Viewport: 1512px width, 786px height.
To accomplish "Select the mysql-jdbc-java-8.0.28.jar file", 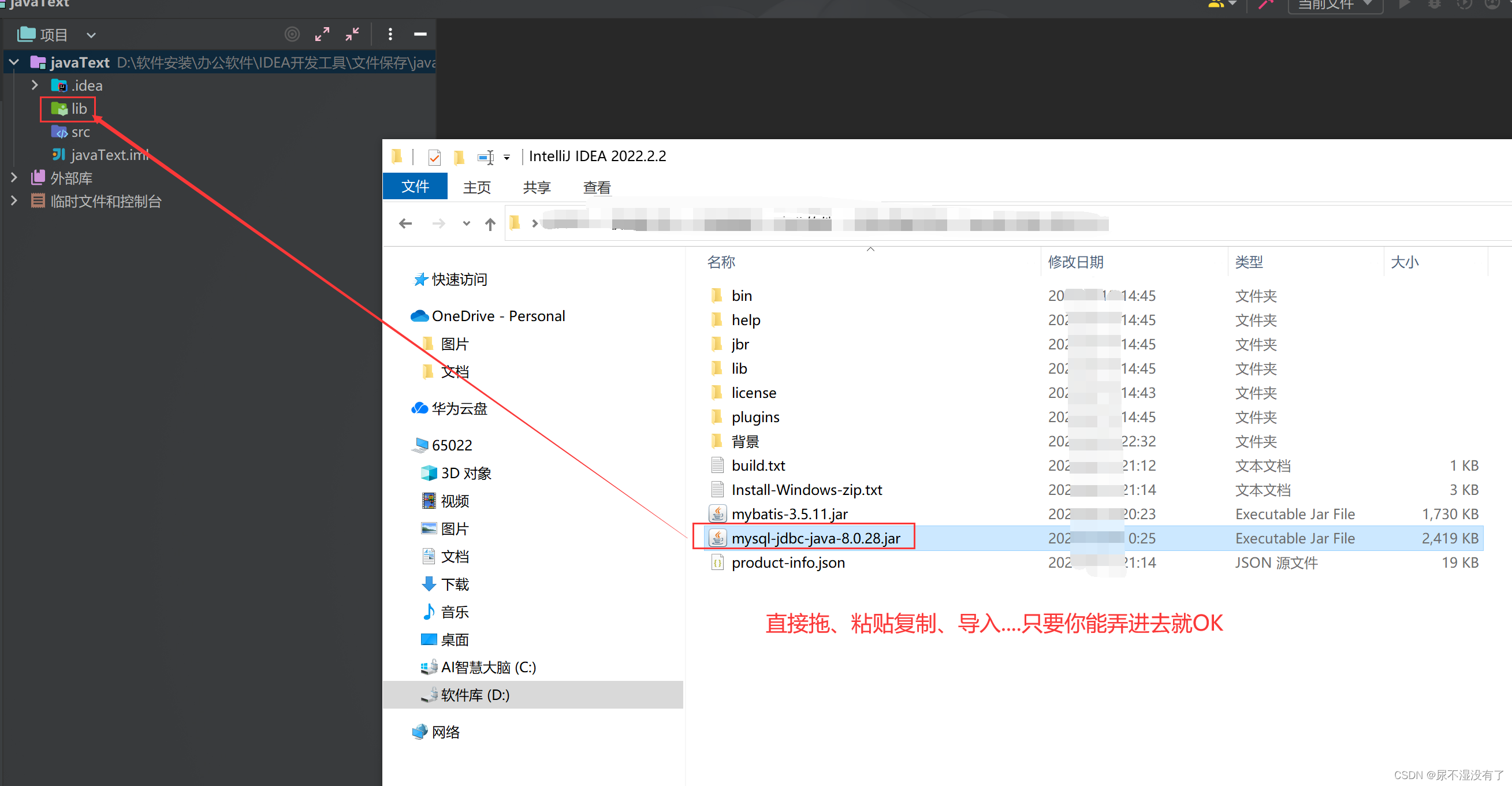I will (815, 538).
